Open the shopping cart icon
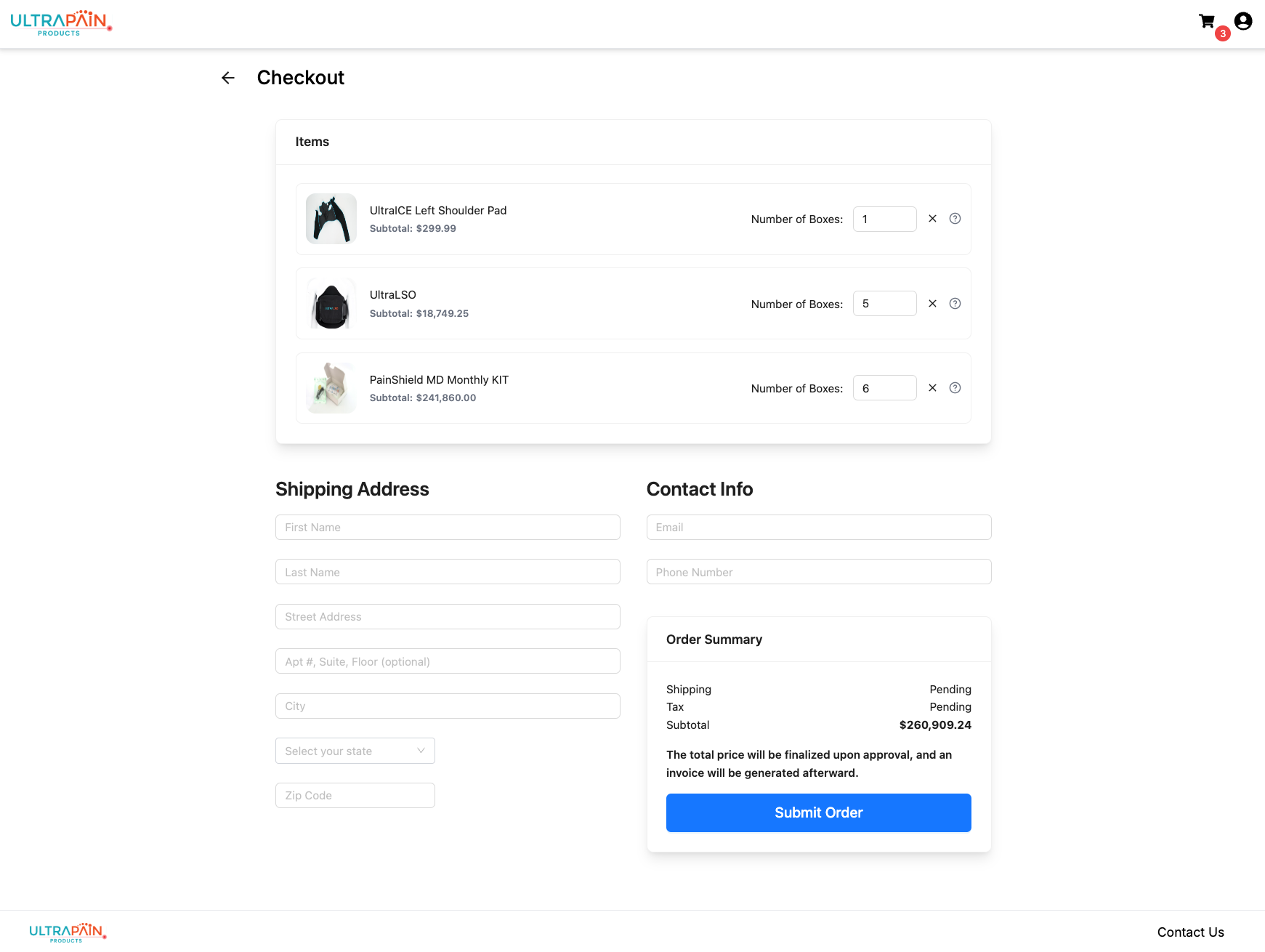Viewport: 1265px width, 952px height. 1208,22
